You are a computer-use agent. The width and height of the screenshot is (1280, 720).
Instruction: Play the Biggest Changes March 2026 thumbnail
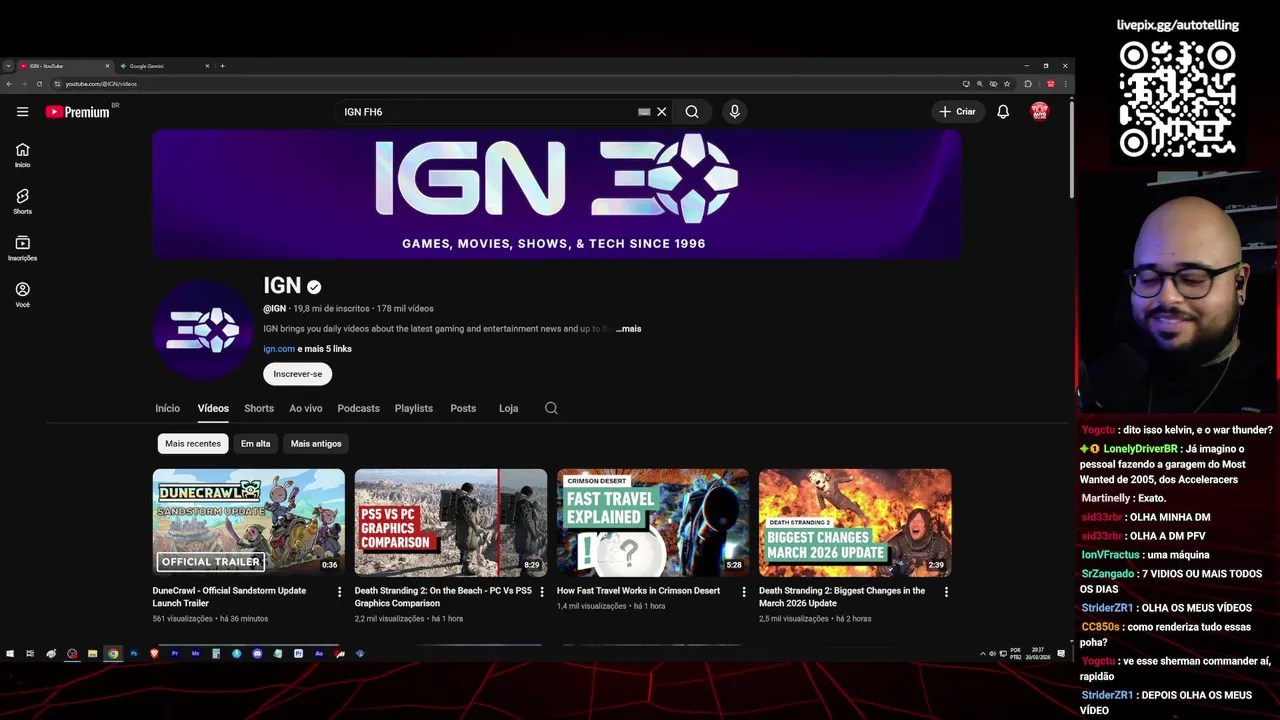(x=855, y=523)
